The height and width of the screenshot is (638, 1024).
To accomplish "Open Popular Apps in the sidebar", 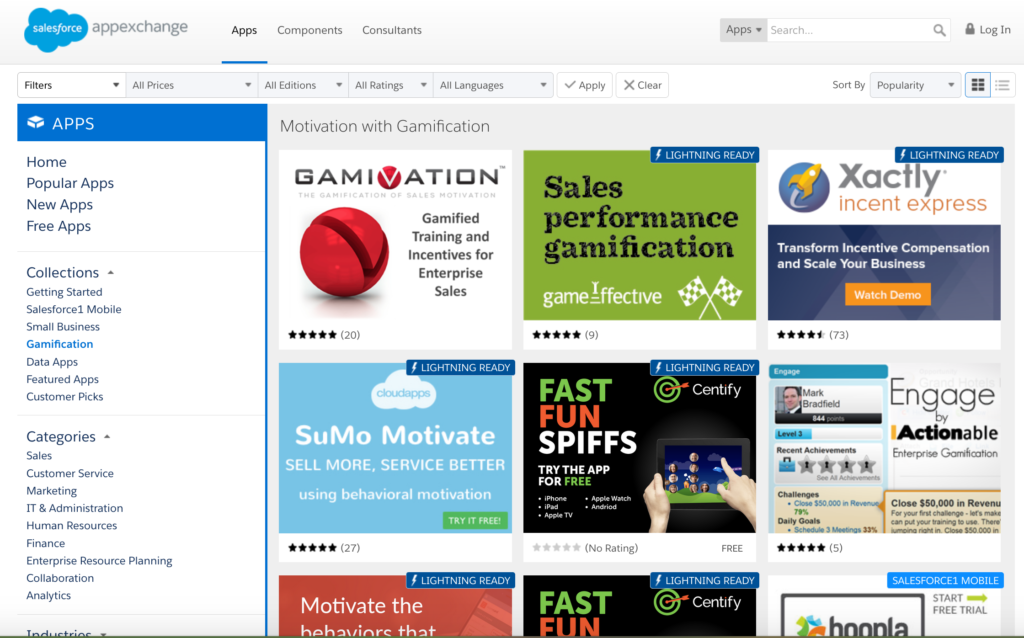I will [x=70, y=183].
